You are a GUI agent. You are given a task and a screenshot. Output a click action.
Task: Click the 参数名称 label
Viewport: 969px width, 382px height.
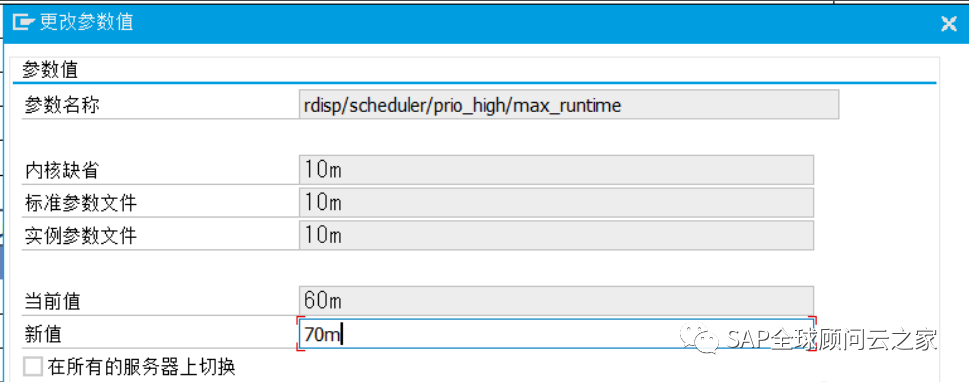point(62,106)
